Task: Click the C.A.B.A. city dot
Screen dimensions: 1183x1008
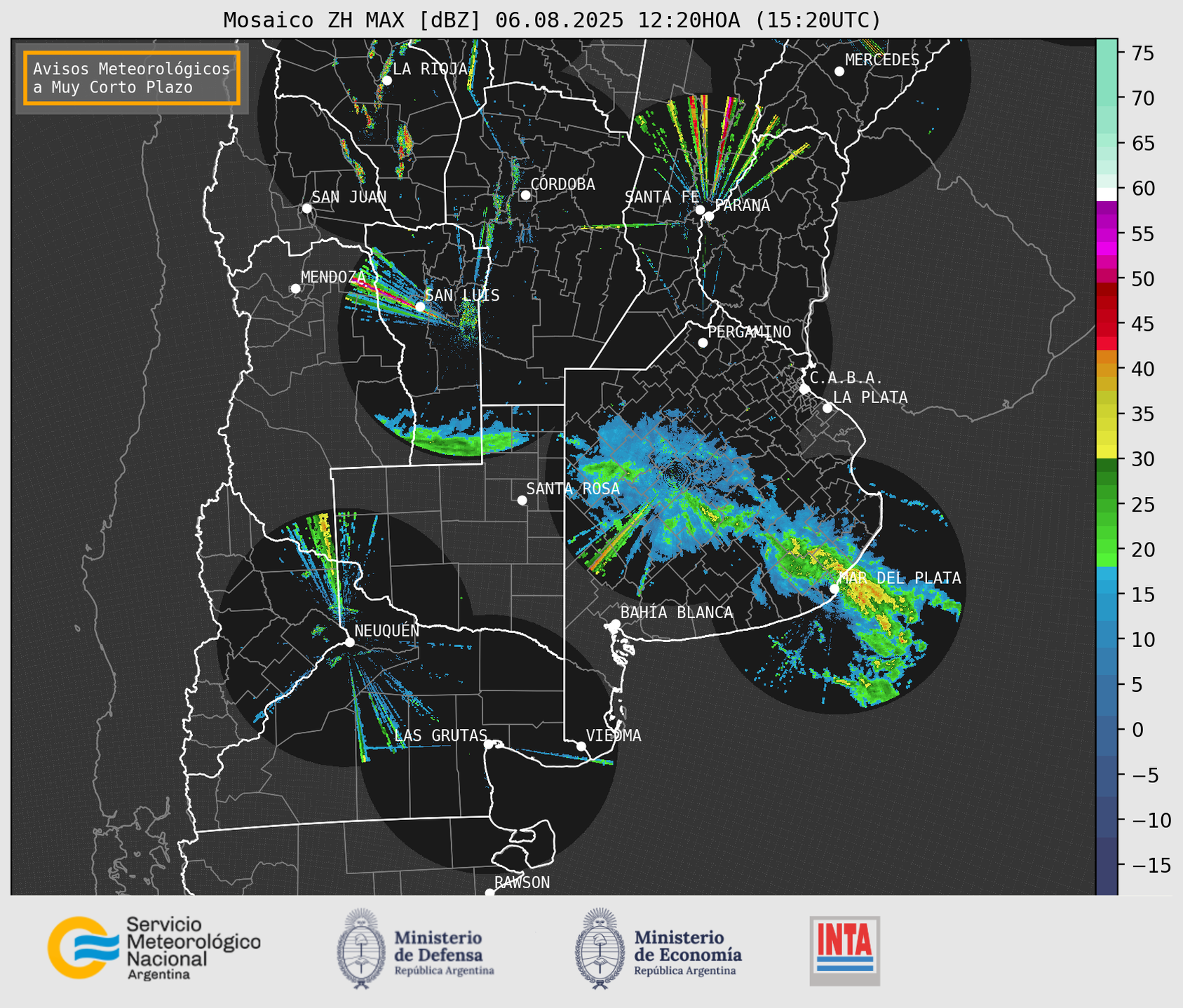Action: tap(804, 389)
